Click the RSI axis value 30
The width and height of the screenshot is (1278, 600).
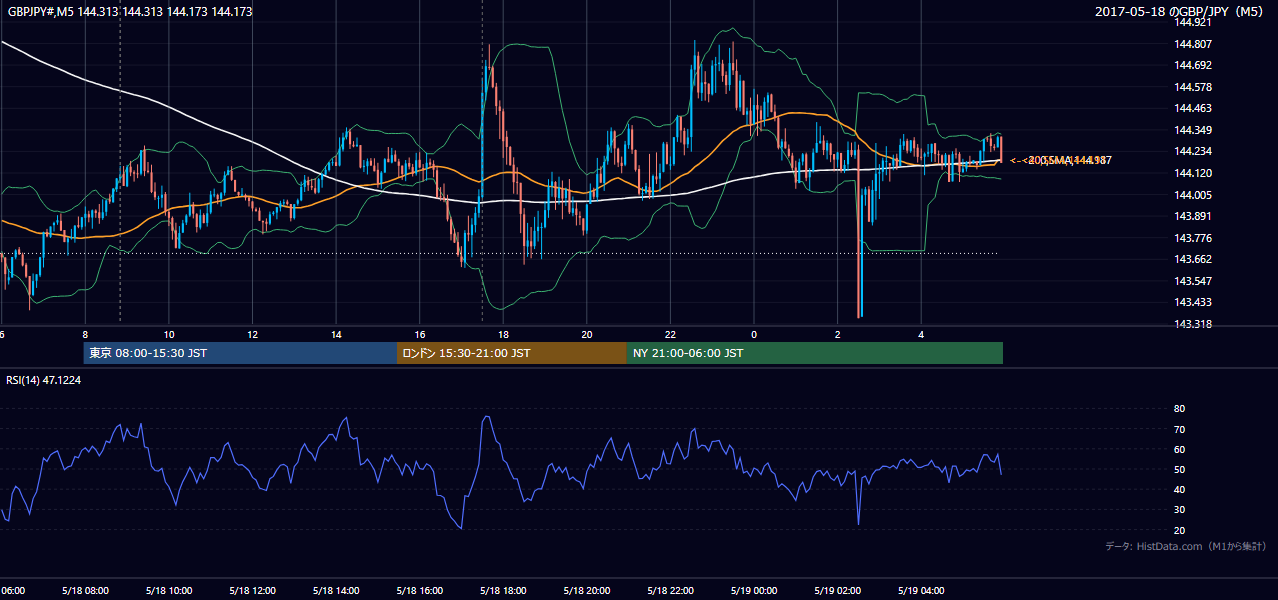point(1180,509)
